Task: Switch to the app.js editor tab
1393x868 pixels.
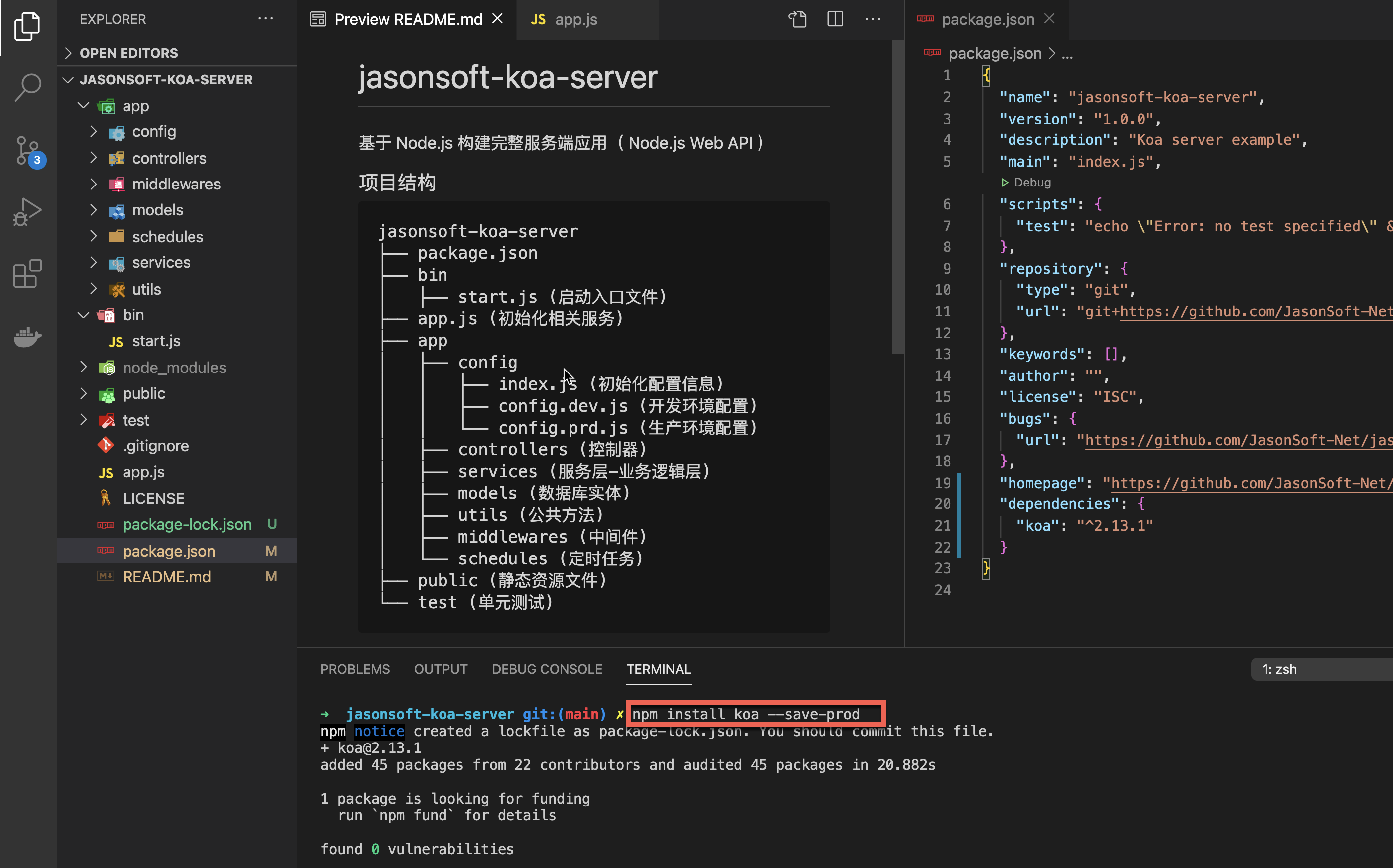Action: point(575,19)
